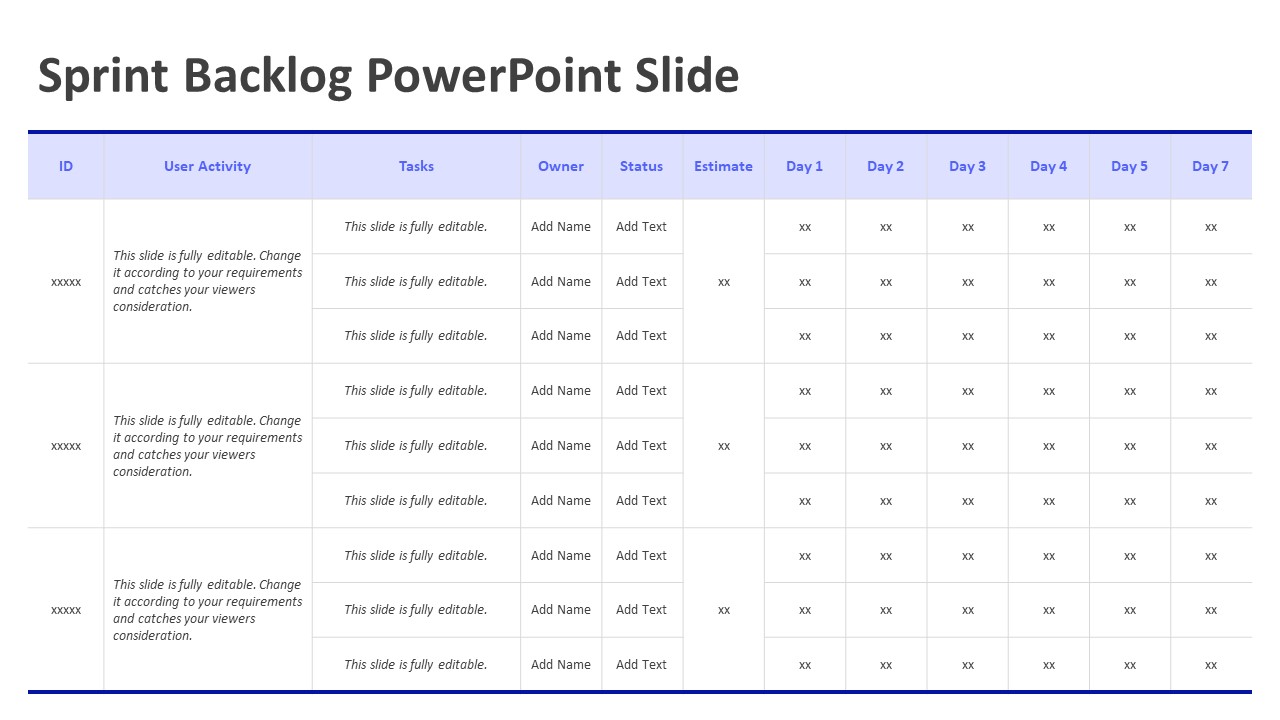The height and width of the screenshot is (720, 1280).
Task: Click the last row's Day 7 xx cell
Action: click(x=1211, y=665)
